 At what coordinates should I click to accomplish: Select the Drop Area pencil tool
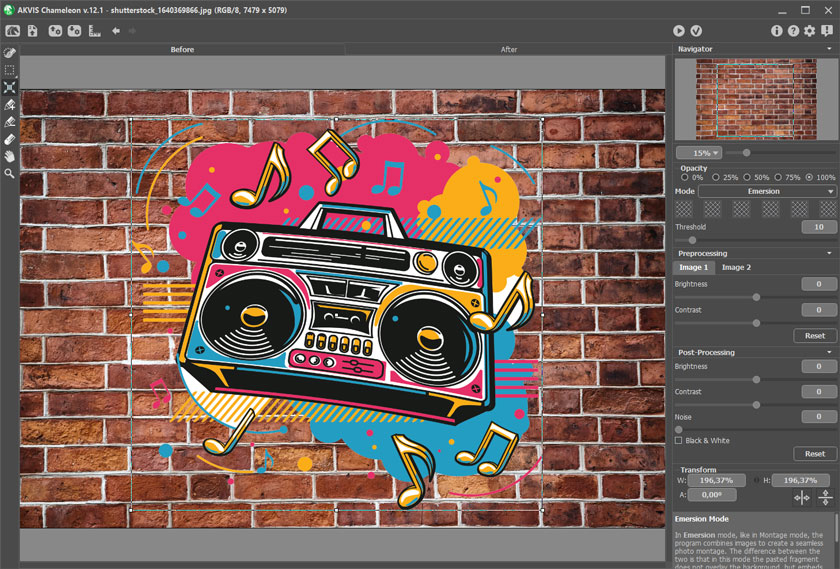(x=10, y=122)
